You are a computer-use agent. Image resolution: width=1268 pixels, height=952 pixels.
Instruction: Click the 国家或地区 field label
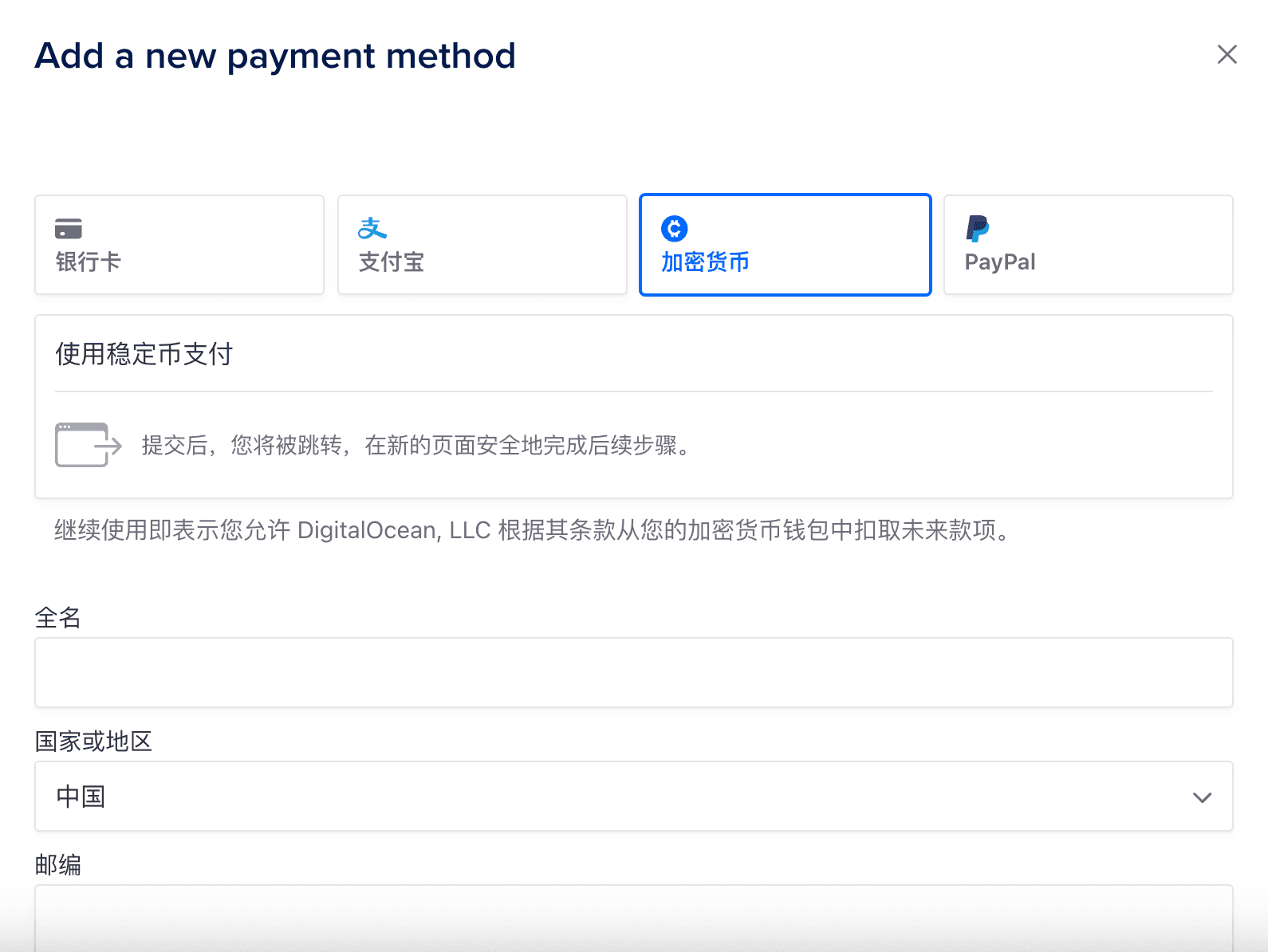[93, 742]
